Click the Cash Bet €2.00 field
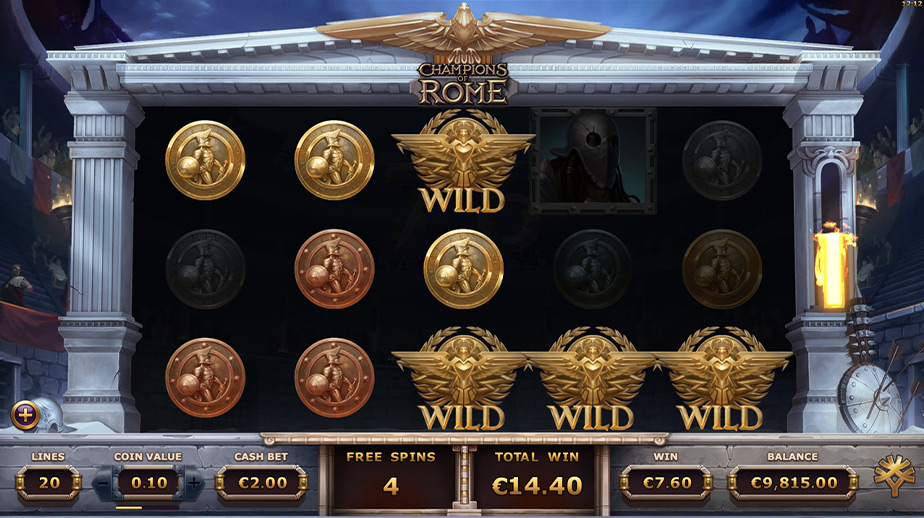This screenshot has height=518, width=924. click(262, 483)
